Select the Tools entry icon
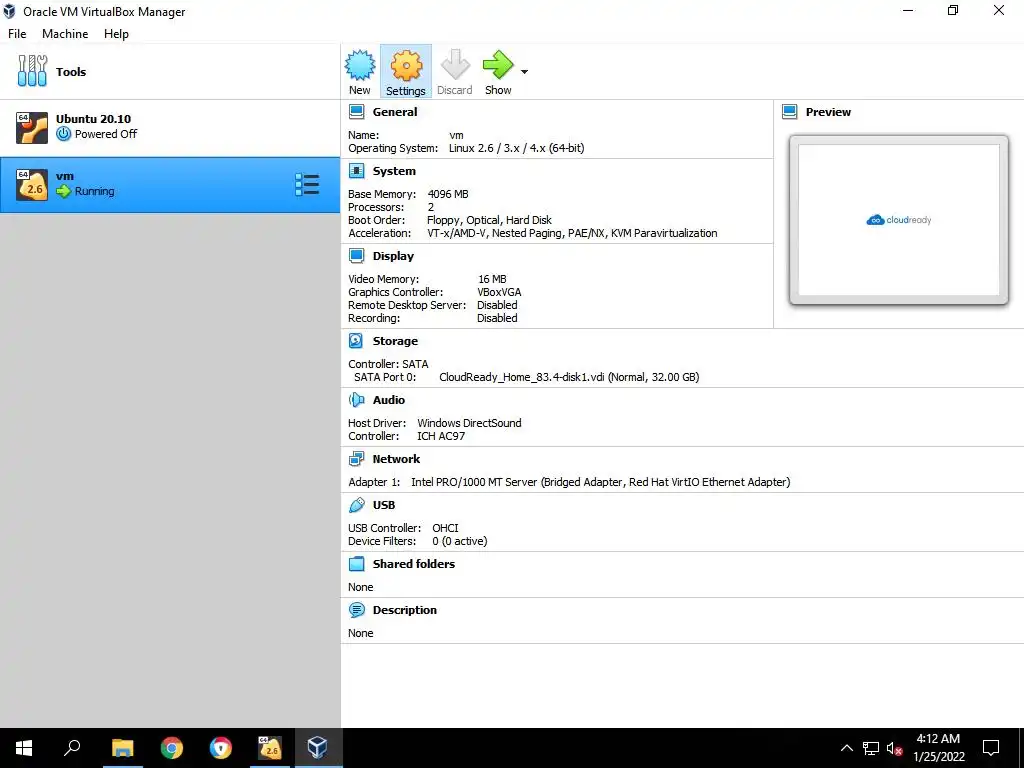 [x=32, y=71]
